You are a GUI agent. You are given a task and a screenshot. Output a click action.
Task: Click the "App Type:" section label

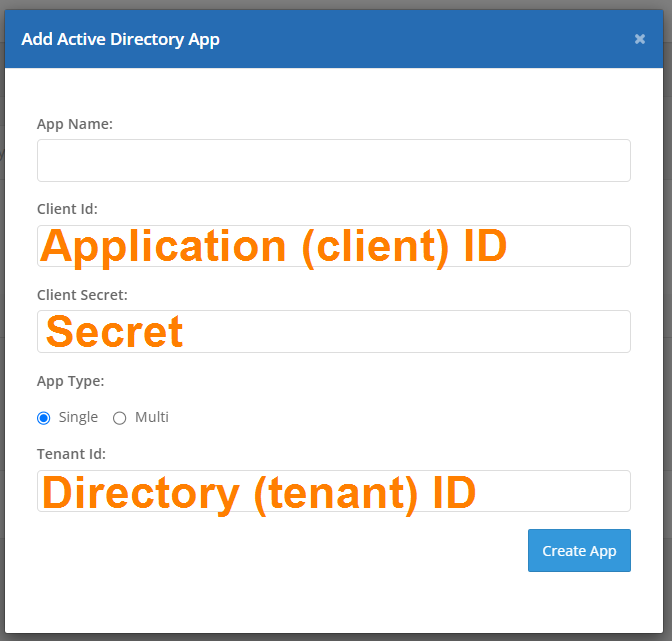point(71,381)
